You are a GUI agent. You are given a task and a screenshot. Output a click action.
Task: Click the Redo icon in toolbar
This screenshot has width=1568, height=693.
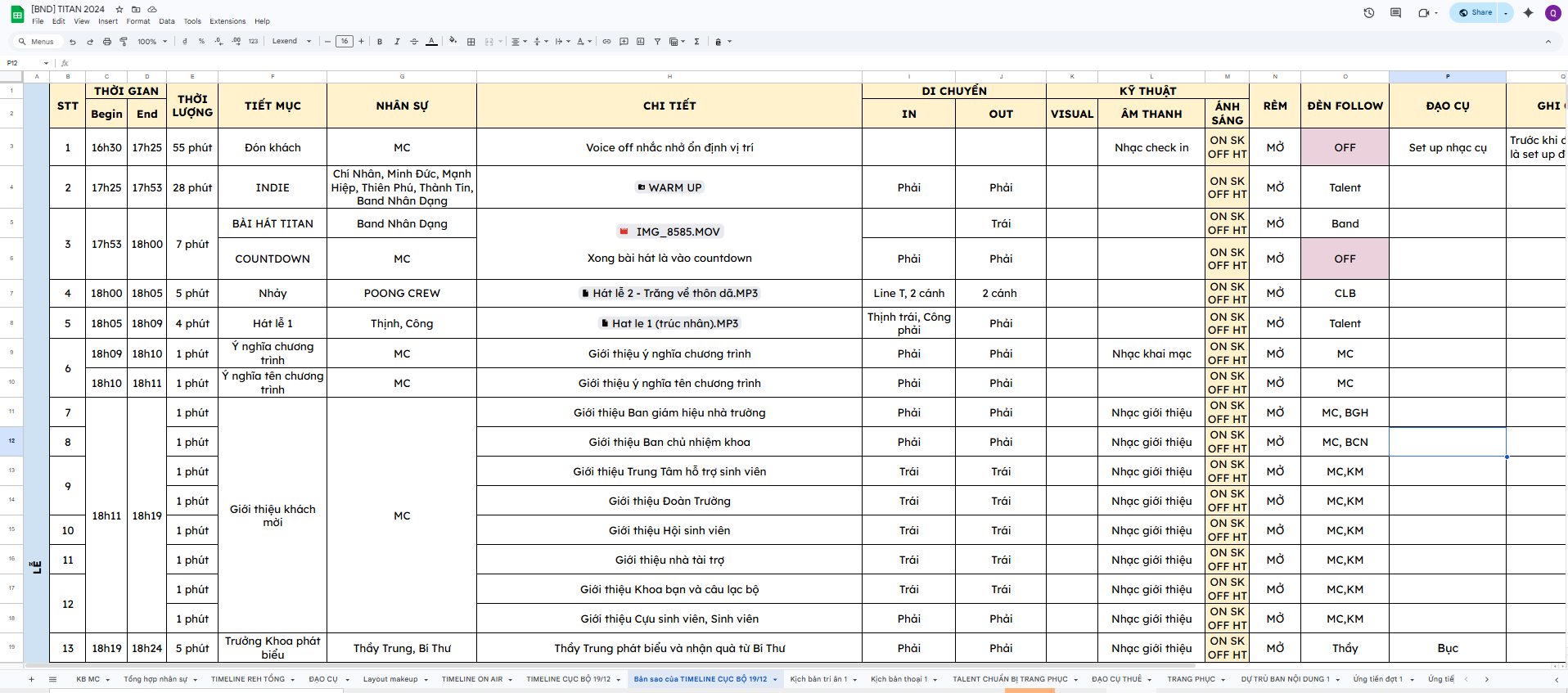(x=90, y=42)
